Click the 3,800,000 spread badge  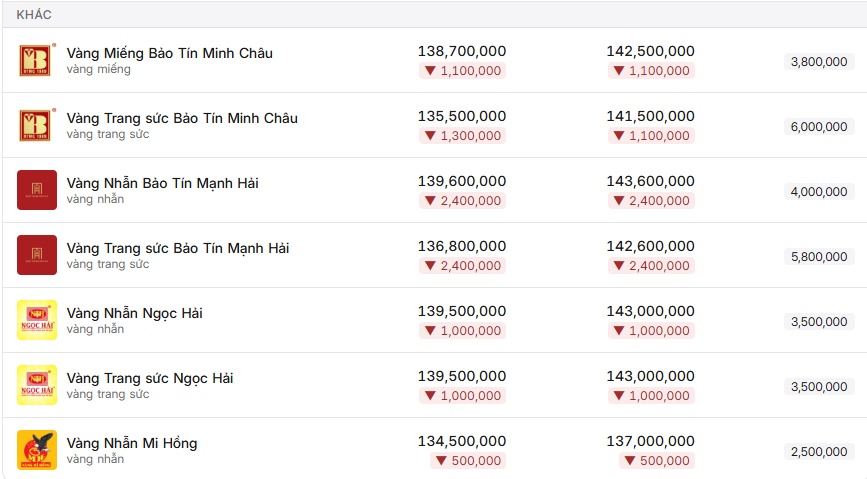[819, 61]
